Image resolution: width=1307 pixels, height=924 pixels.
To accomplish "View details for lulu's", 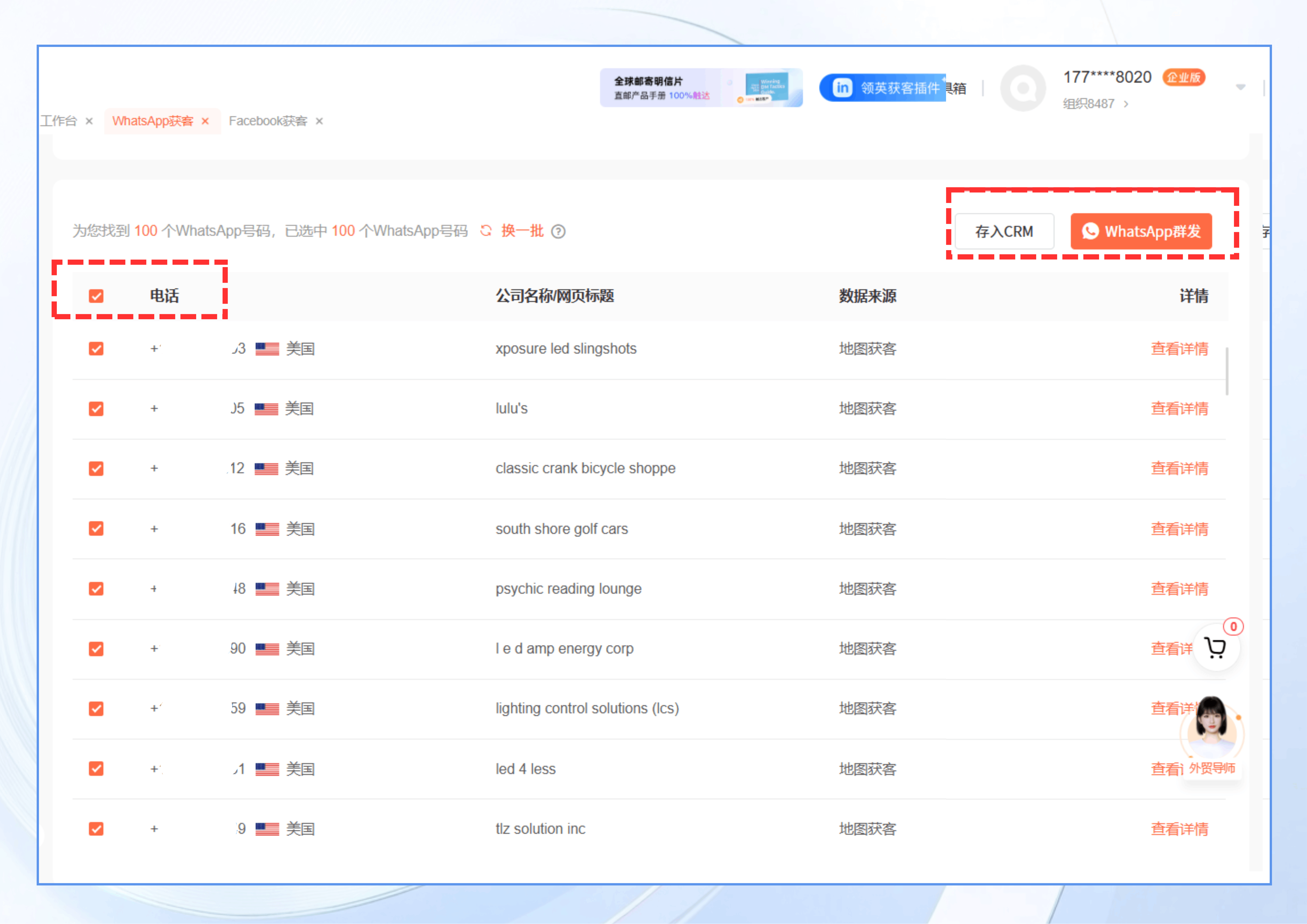I will coord(1180,409).
